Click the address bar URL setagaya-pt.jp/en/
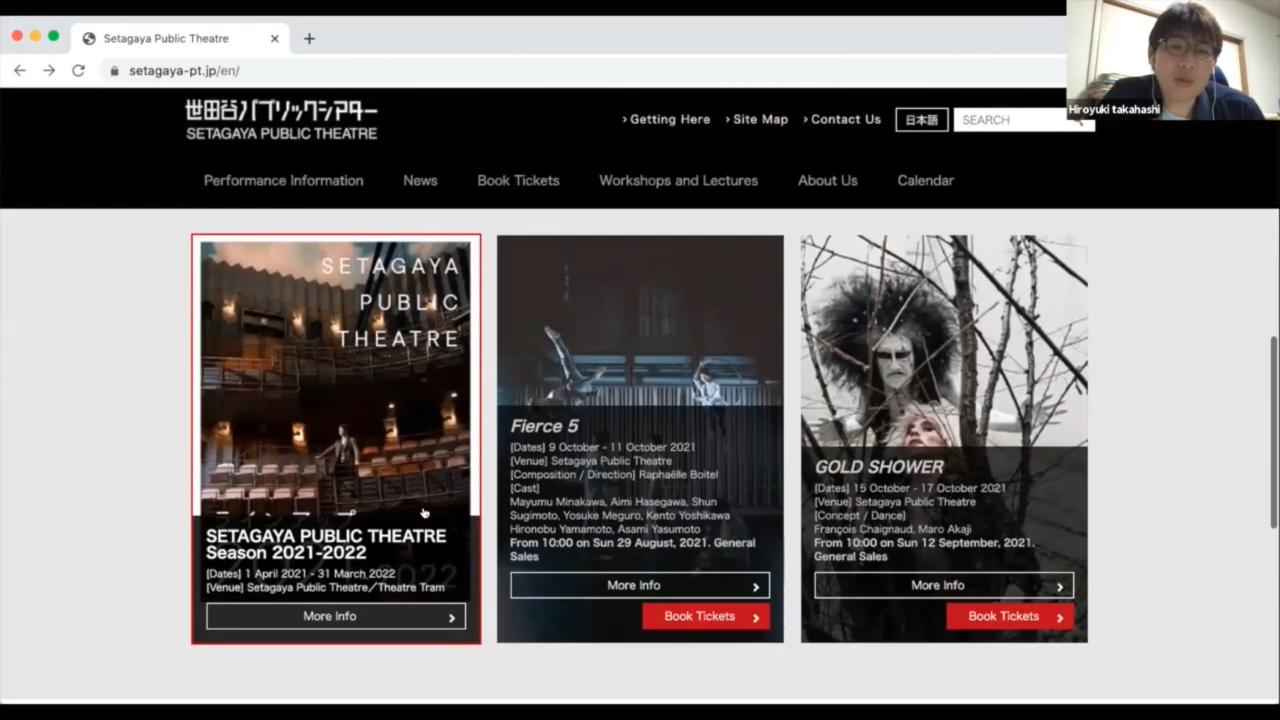Image resolution: width=1280 pixels, height=720 pixels. tap(184, 71)
